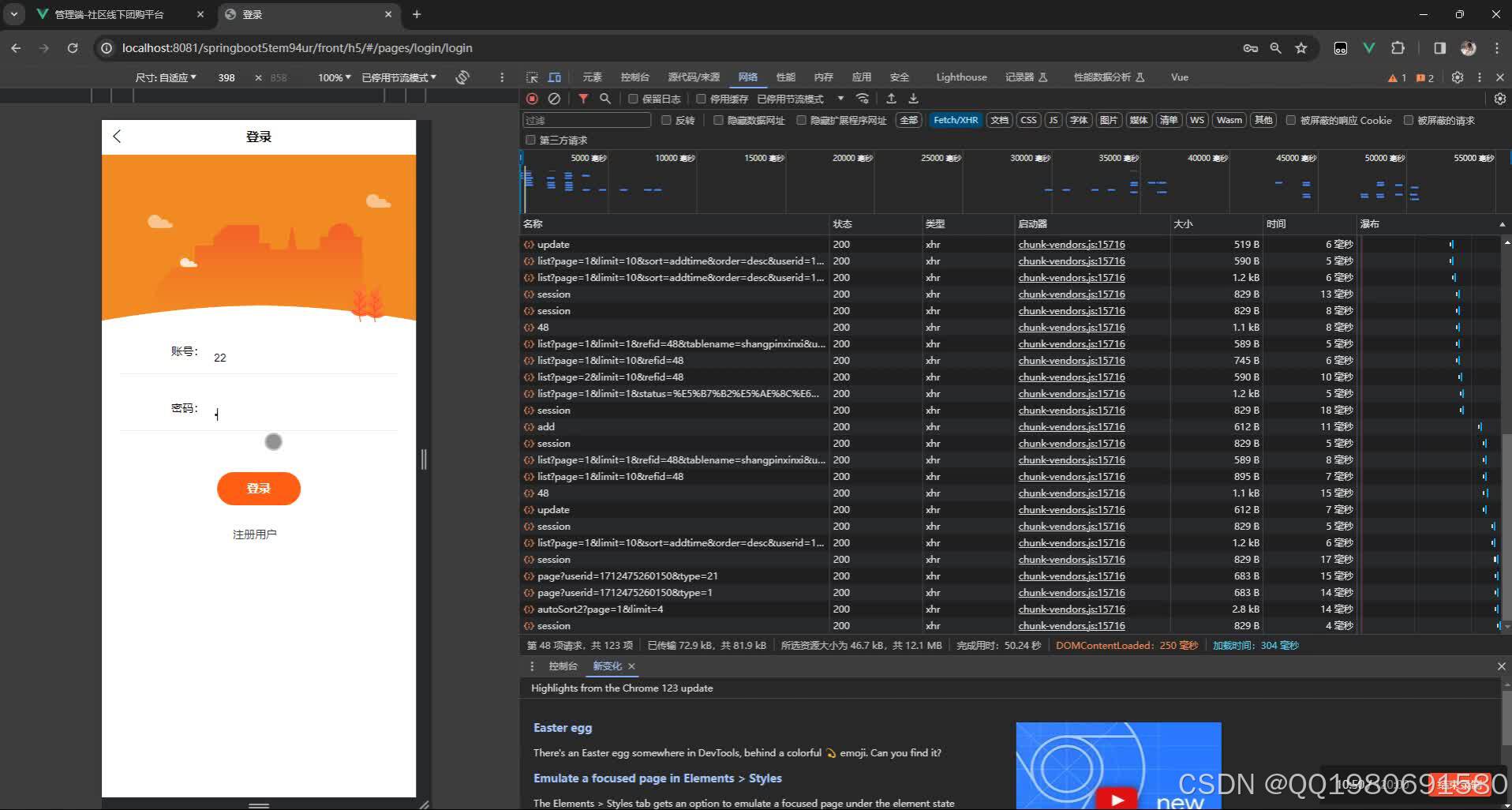Open Network panel settings gear
The height and width of the screenshot is (810, 1512).
pos(1500,99)
